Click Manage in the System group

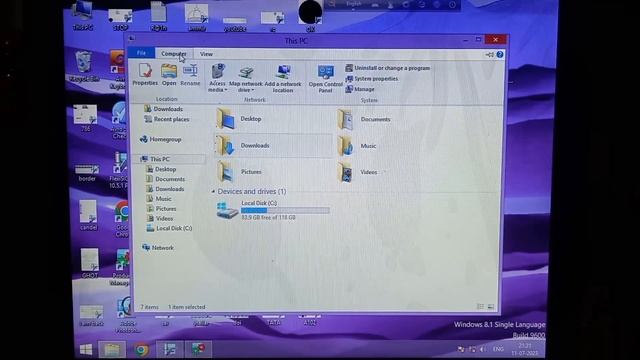(x=360, y=89)
